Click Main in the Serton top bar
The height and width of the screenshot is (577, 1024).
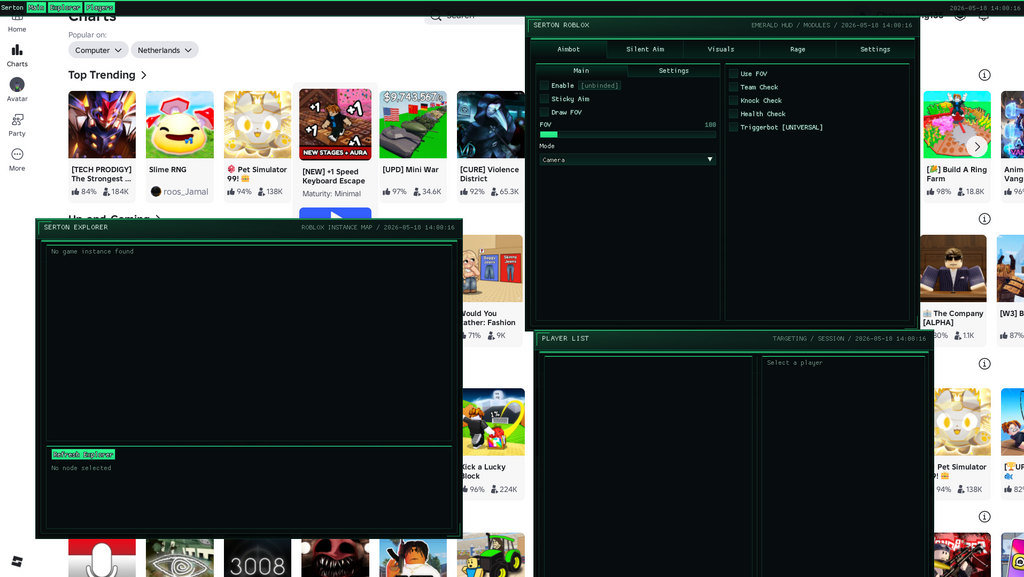[36, 7]
